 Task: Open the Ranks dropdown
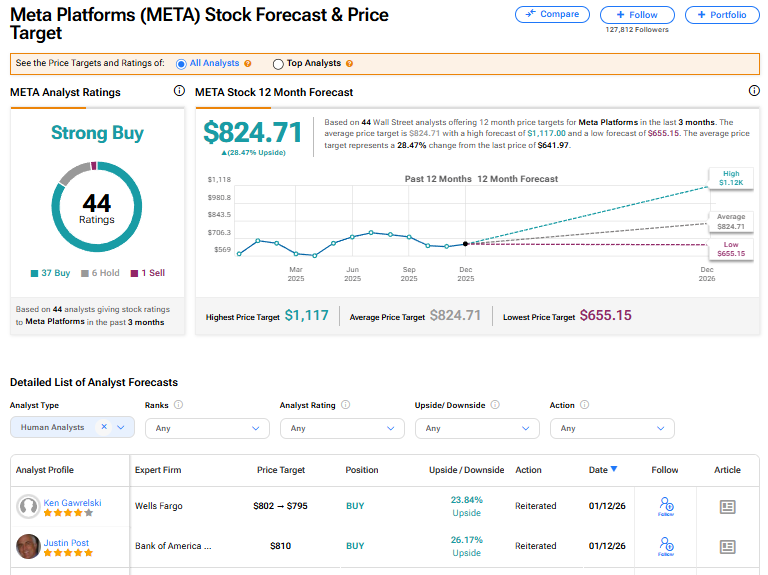(207, 428)
